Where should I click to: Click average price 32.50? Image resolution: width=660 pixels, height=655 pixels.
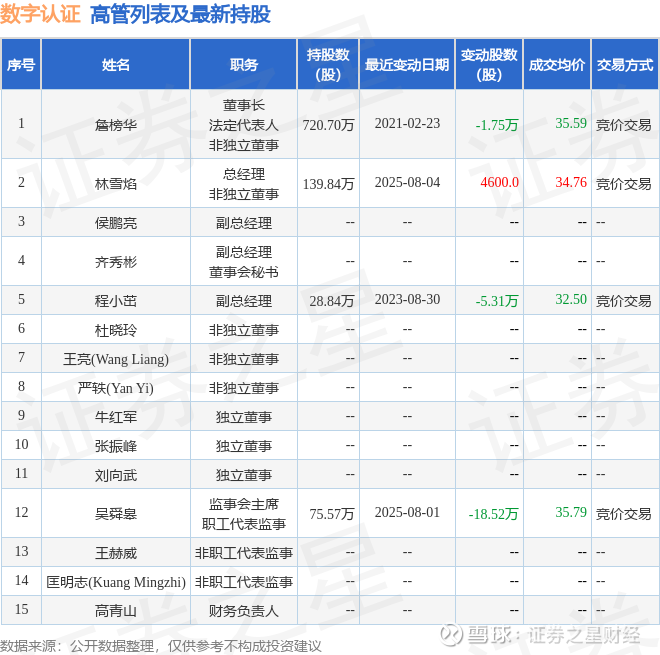click(571, 299)
